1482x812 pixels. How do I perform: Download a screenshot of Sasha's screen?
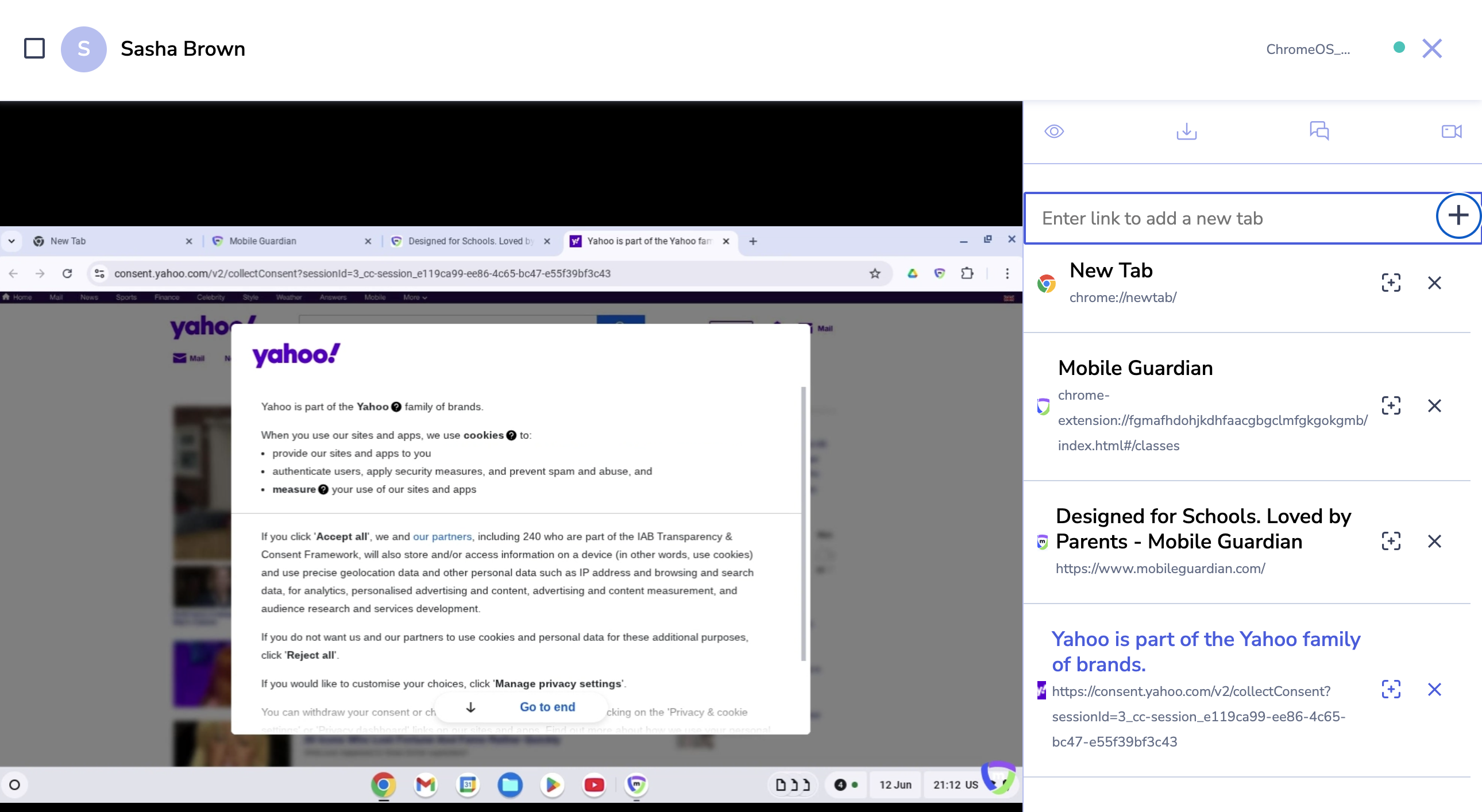(x=1186, y=131)
